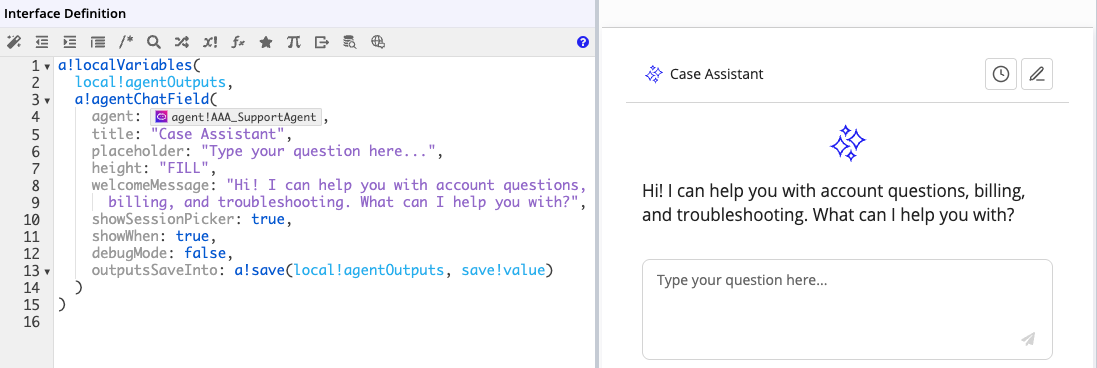
Task: Click save!value in line 13
Action: pos(503,271)
